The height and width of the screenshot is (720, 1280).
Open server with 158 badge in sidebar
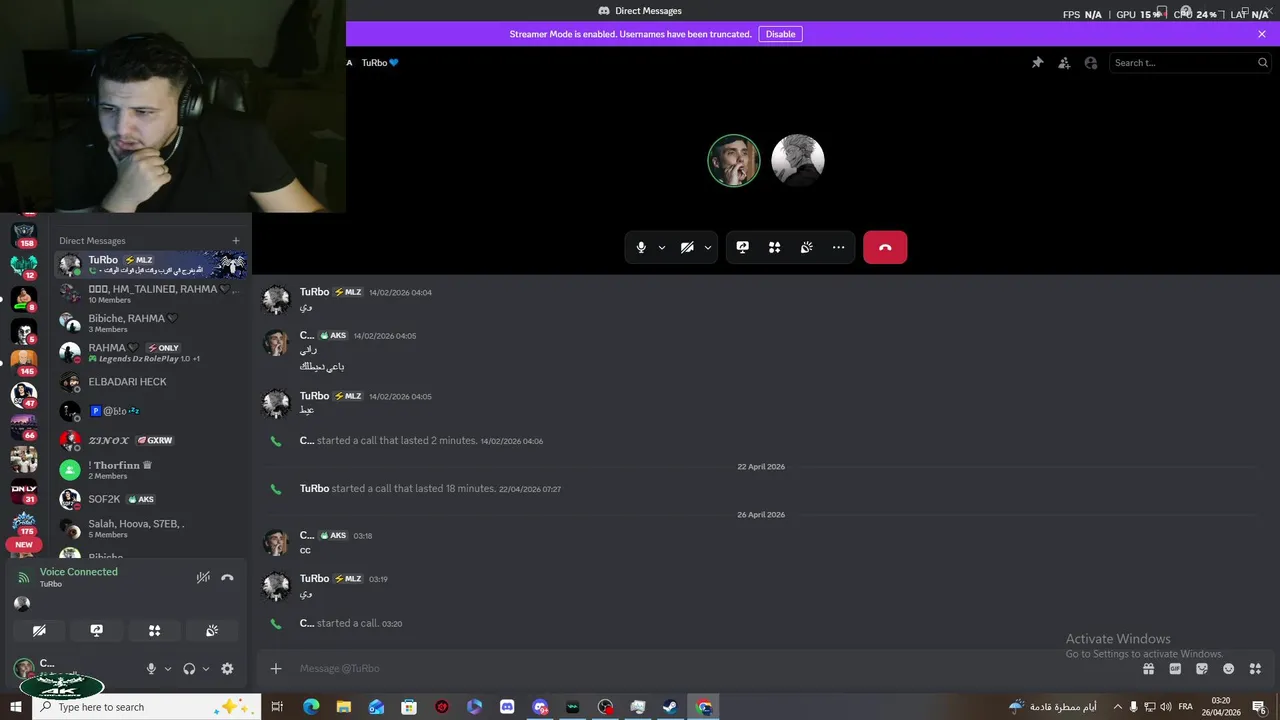(x=24, y=233)
